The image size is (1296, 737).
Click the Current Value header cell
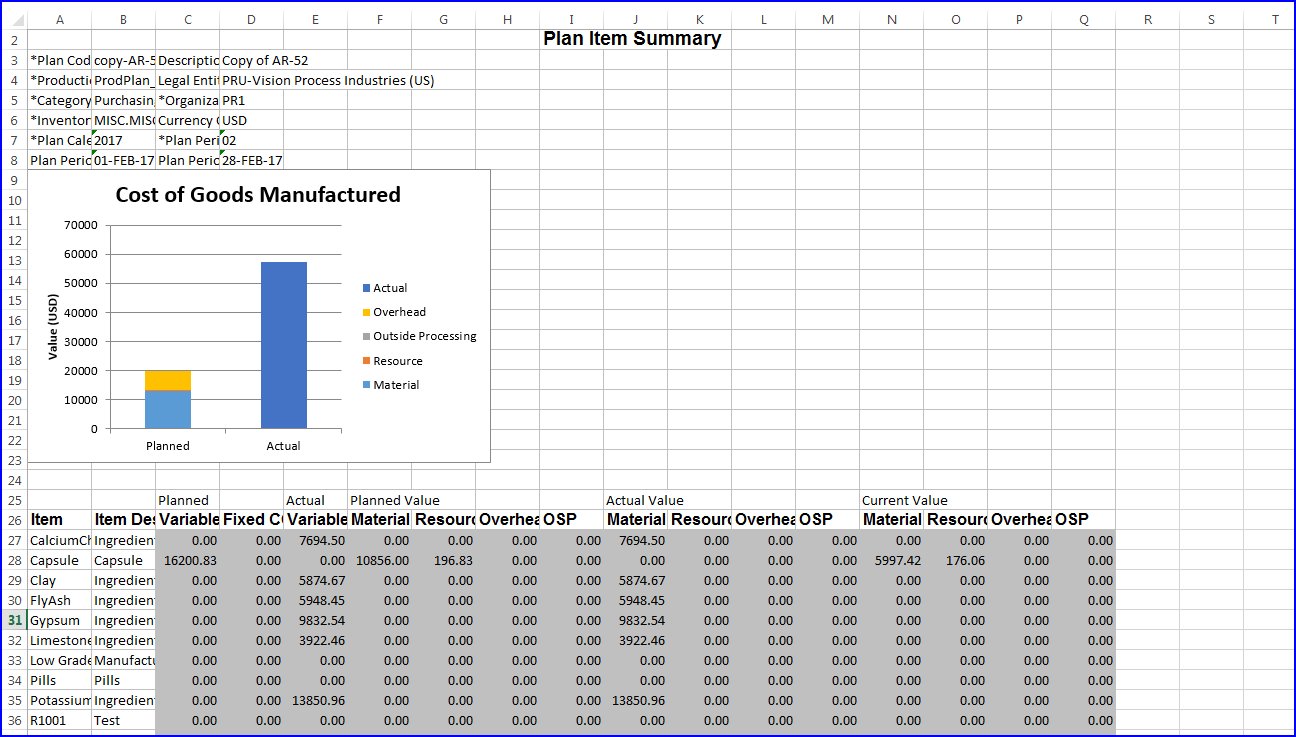(x=904, y=500)
